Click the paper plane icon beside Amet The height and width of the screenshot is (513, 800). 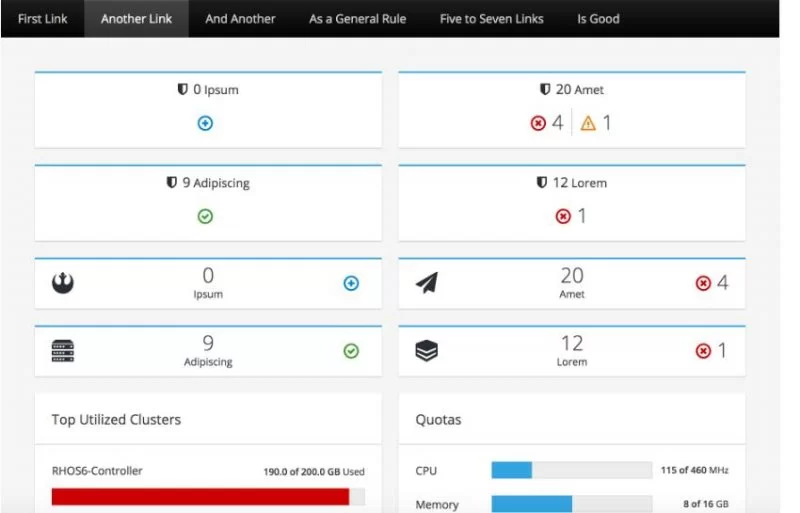[x=427, y=283]
